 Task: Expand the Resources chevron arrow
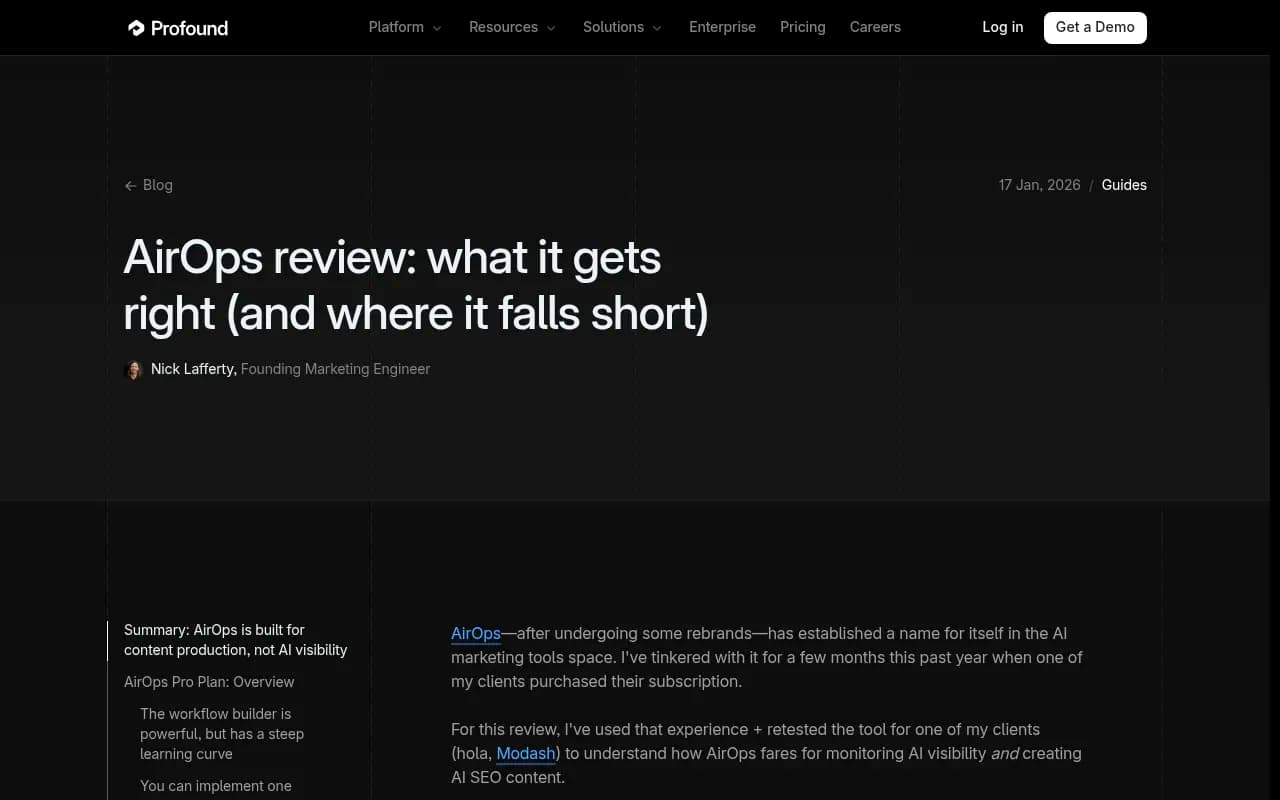click(551, 28)
